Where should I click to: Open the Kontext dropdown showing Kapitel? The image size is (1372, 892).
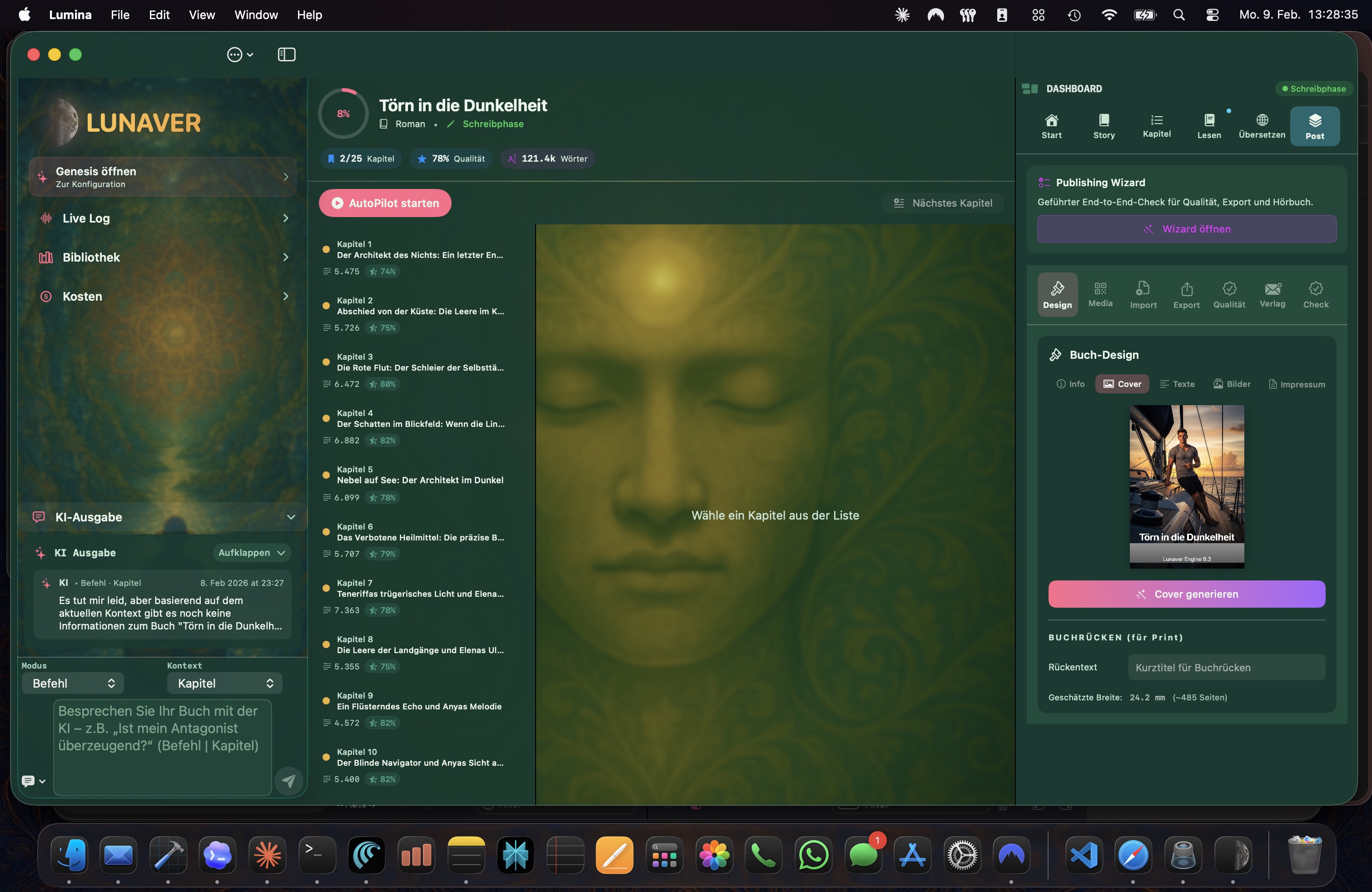[224, 683]
